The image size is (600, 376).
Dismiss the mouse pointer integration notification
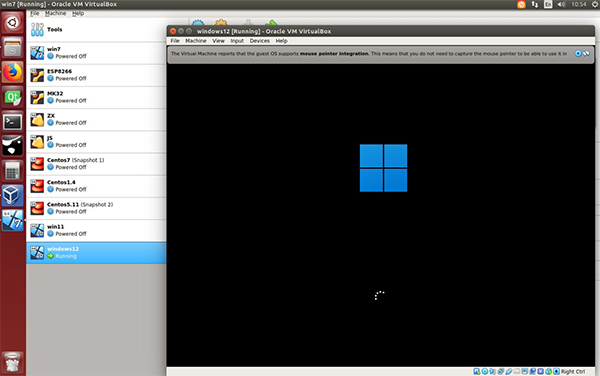tap(578, 54)
